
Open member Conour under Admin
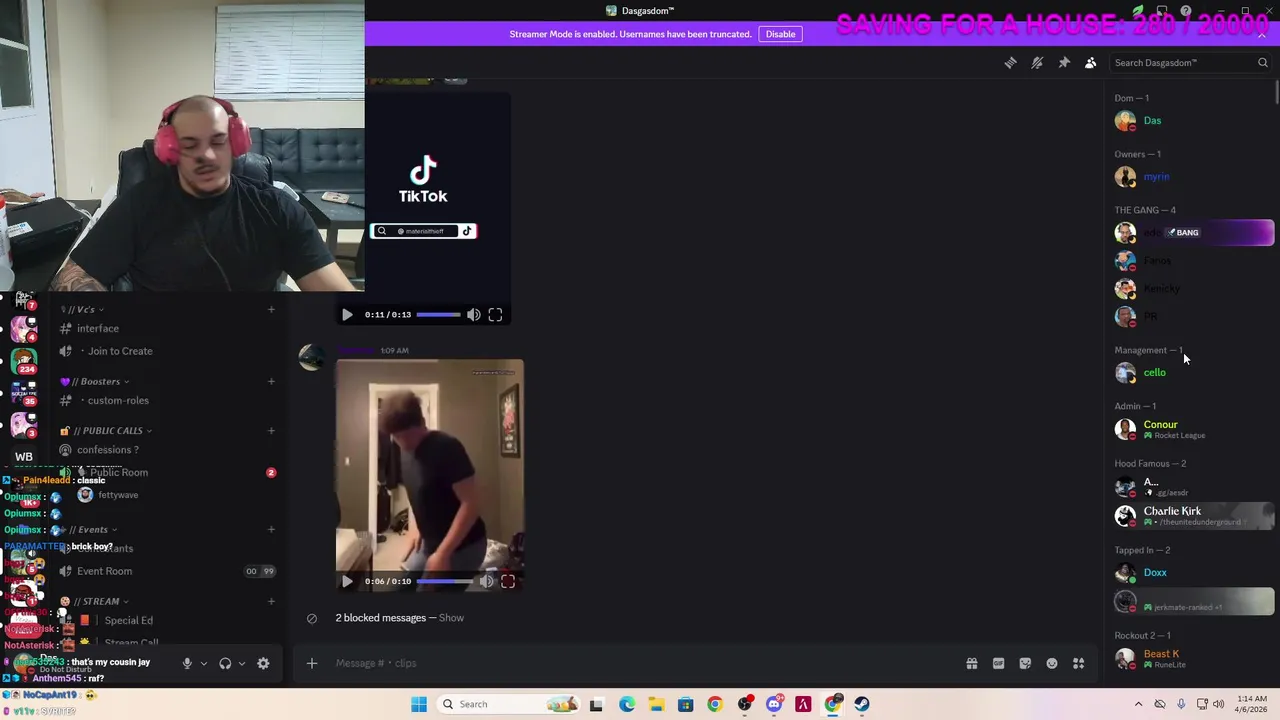coord(1193,429)
